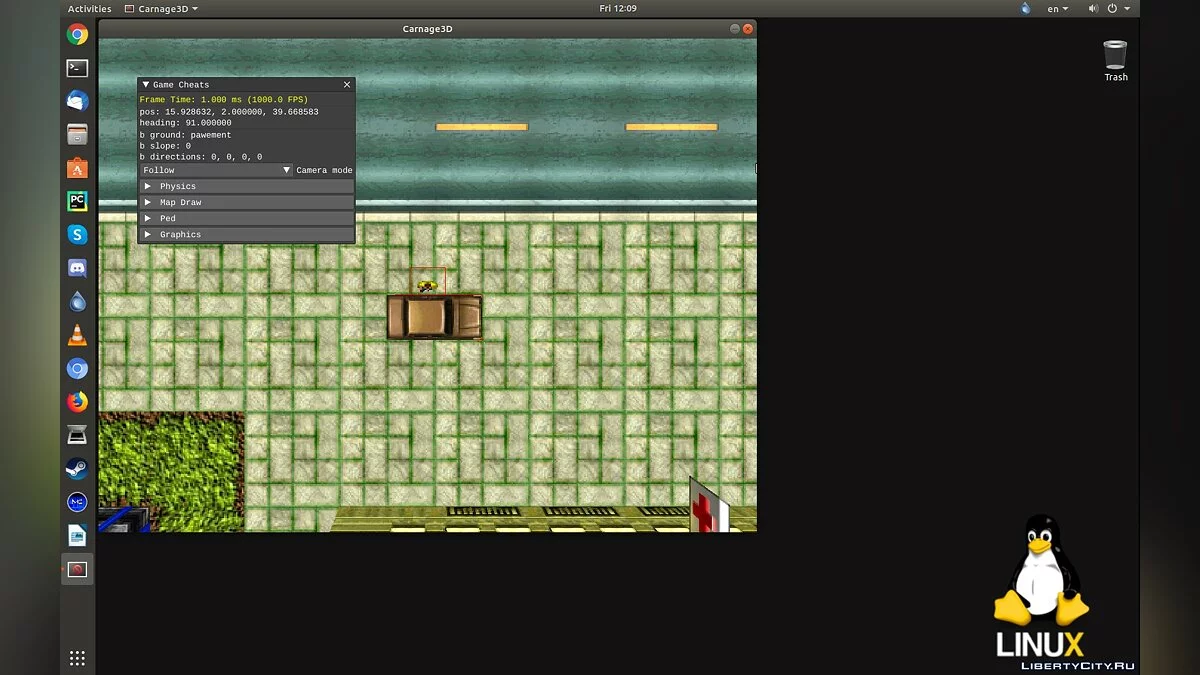Screen dimensions: 1200x675
Task: Open the Carnage3D app menu
Action: pos(161,9)
